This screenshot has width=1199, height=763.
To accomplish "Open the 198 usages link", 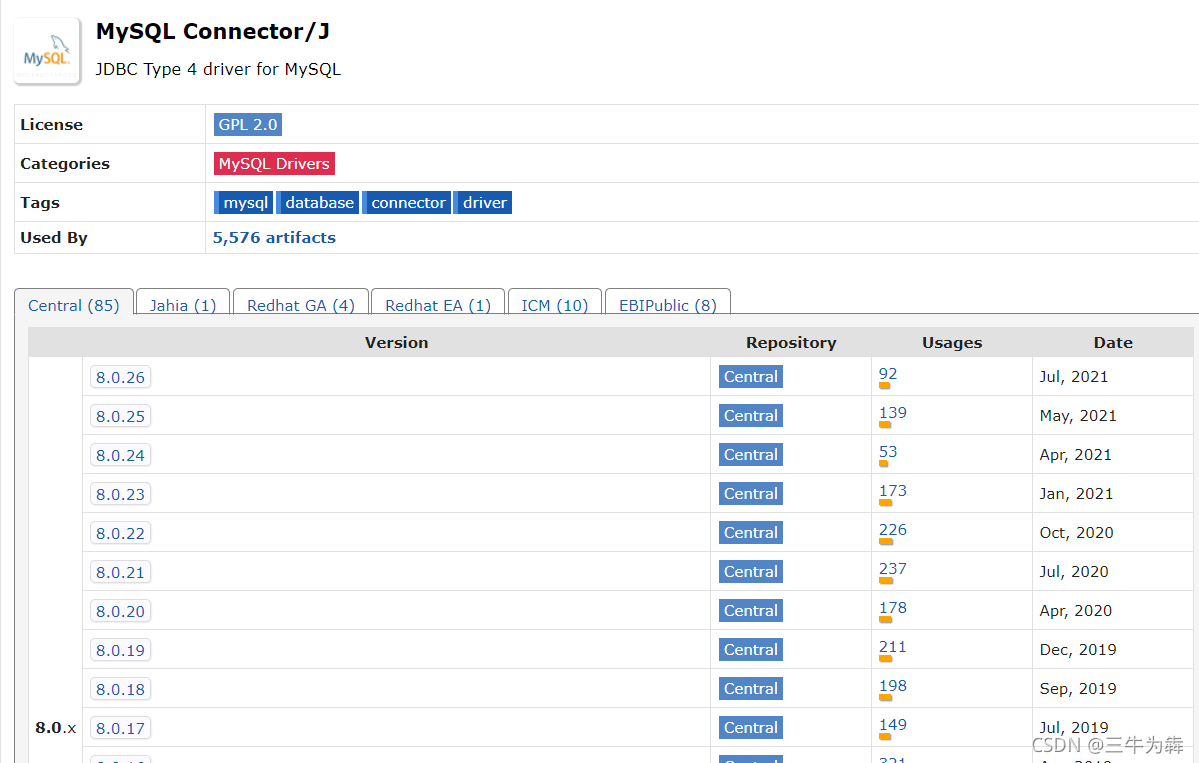I will click(892, 686).
